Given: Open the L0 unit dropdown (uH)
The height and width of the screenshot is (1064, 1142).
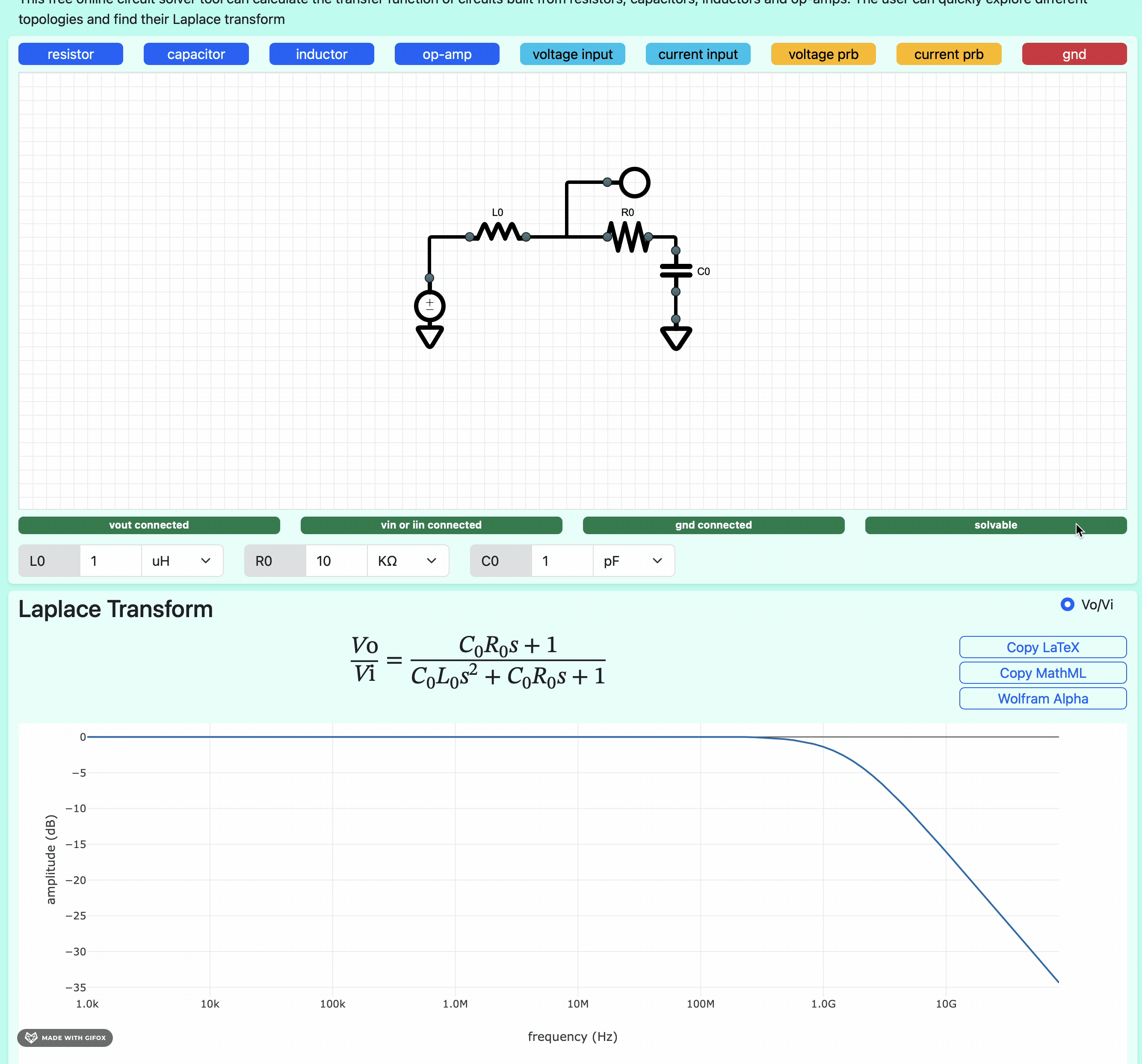Looking at the screenshot, I should coord(181,561).
